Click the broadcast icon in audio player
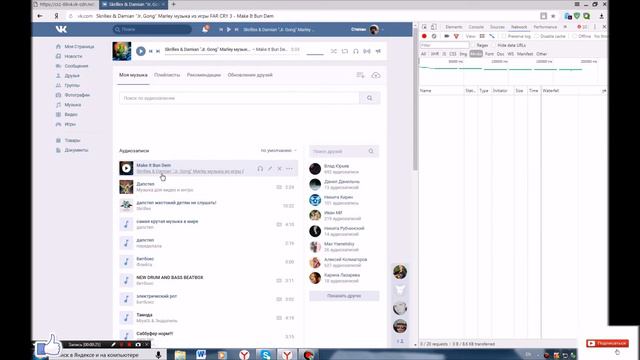Image resolution: width=640 pixels, height=360 pixels. click(x=367, y=51)
